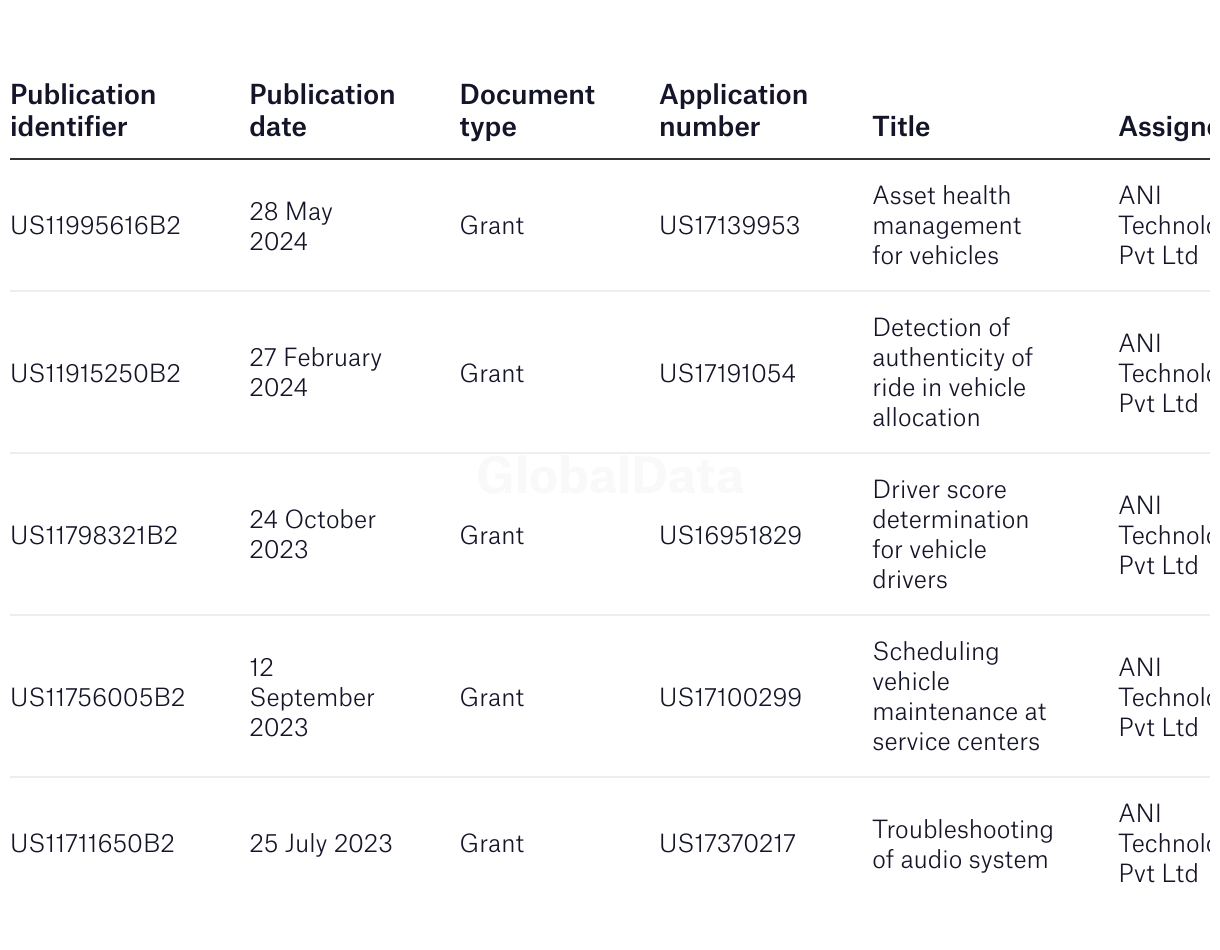Select publication identifier US11711650B2

point(92,844)
